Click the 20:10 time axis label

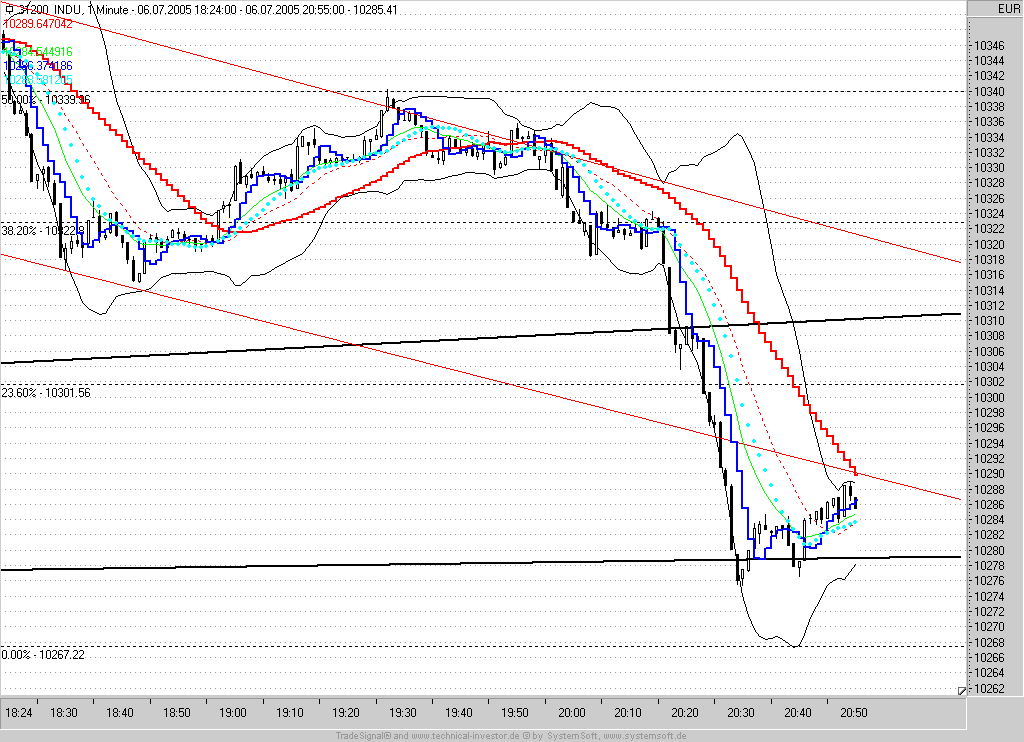click(628, 713)
